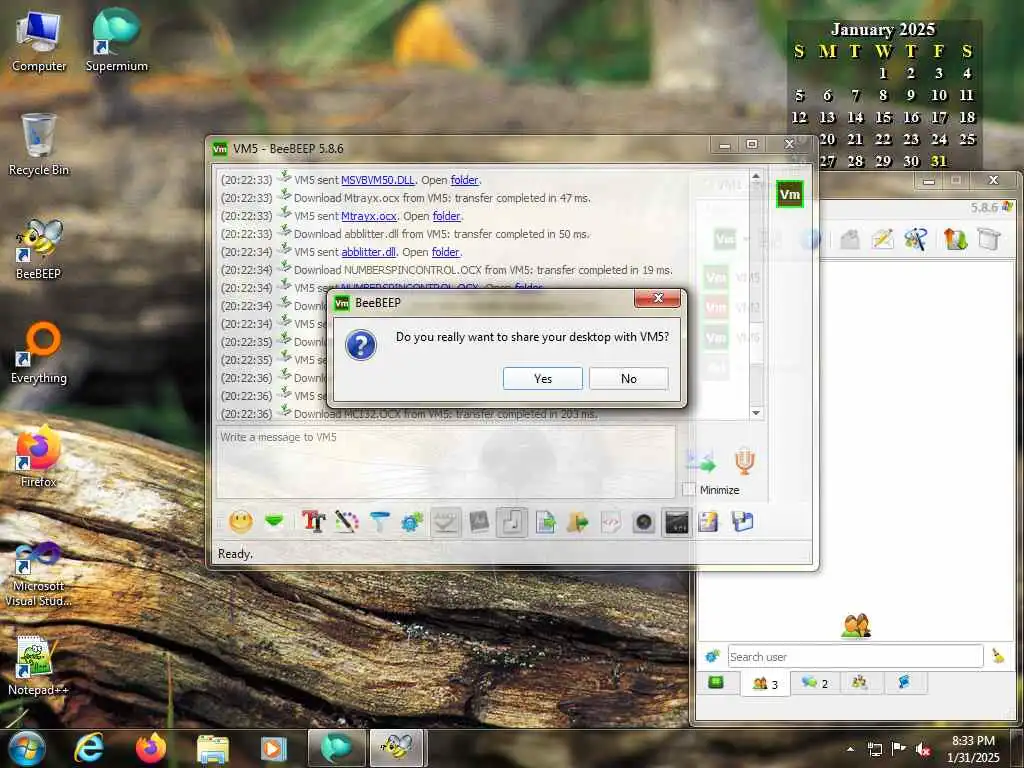The height and width of the screenshot is (768, 1024).
Task: Decline desktop sharing with the No button
Action: coord(628,379)
